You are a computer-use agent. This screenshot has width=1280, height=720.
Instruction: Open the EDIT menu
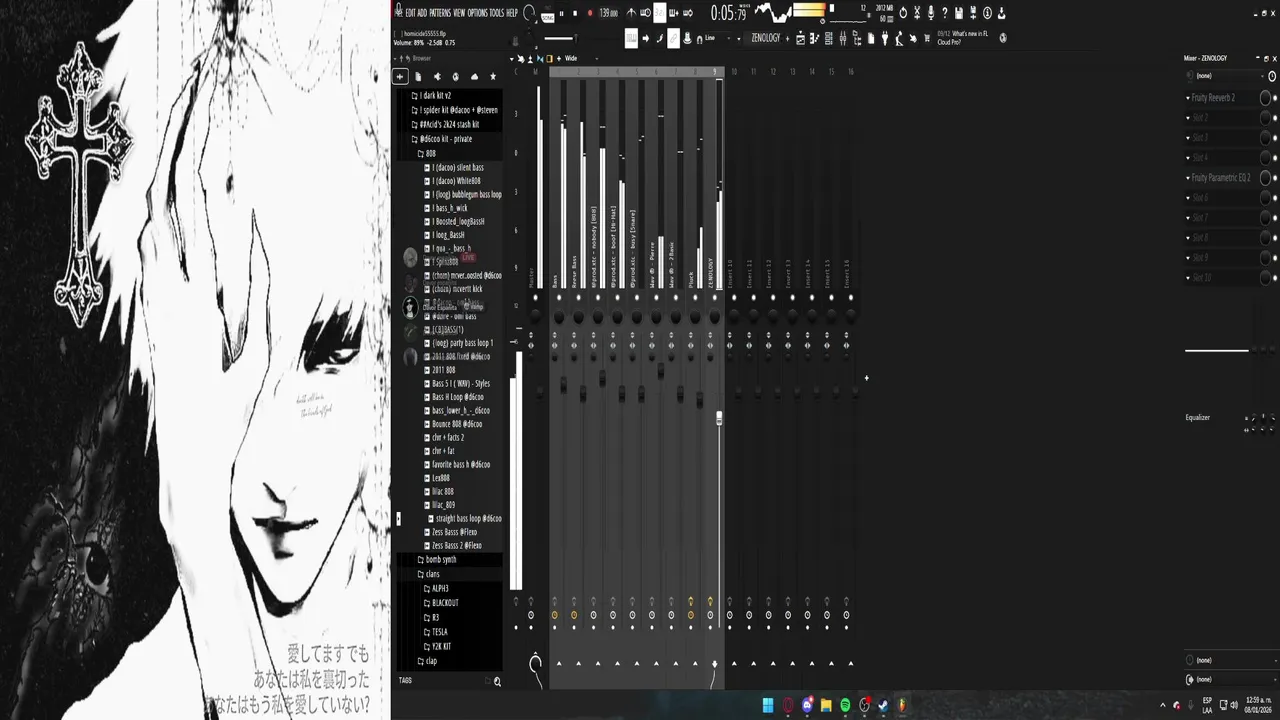(410, 13)
